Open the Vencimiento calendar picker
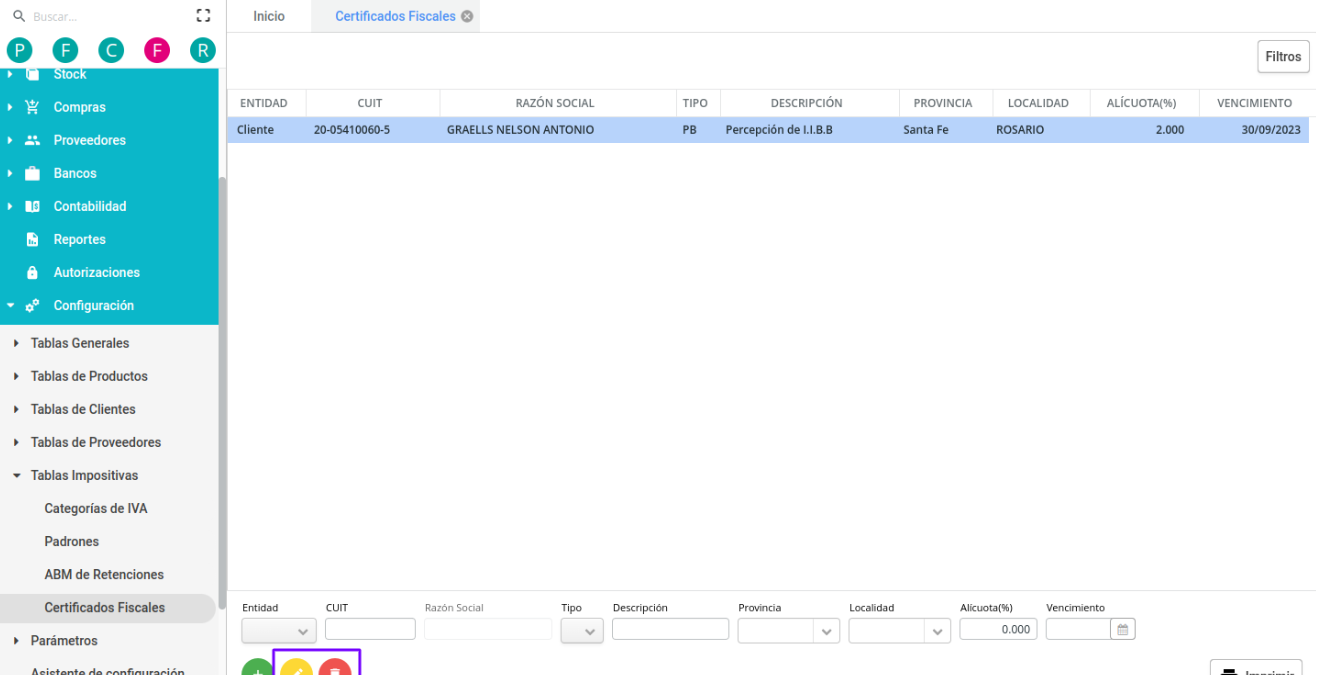Image resolution: width=1319 pixels, height=675 pixels. 1122,630
